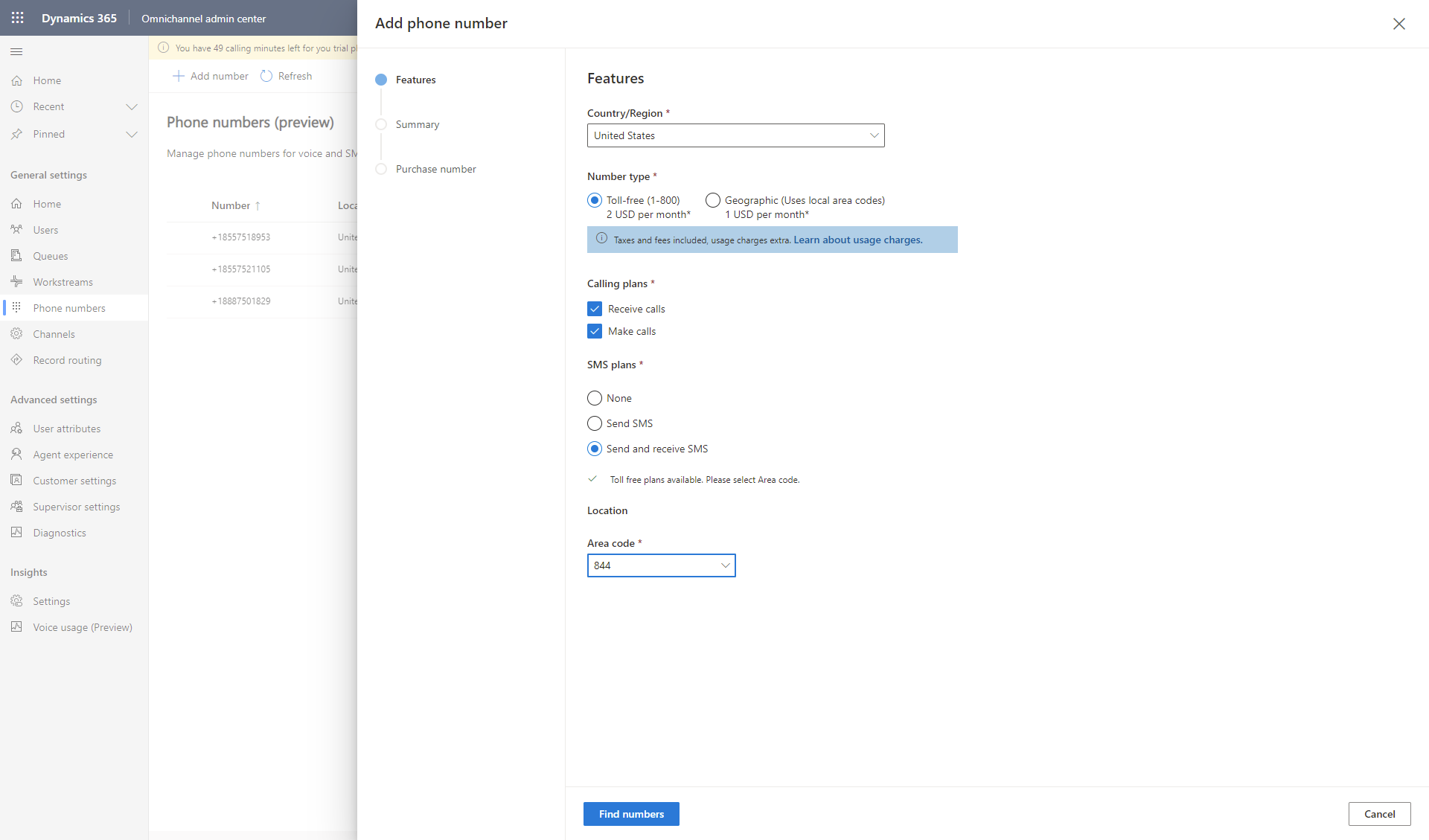The width and height of the screenshot is (1429, 840).
Task: Navigate to the Summary step
Action: [418, 124]
